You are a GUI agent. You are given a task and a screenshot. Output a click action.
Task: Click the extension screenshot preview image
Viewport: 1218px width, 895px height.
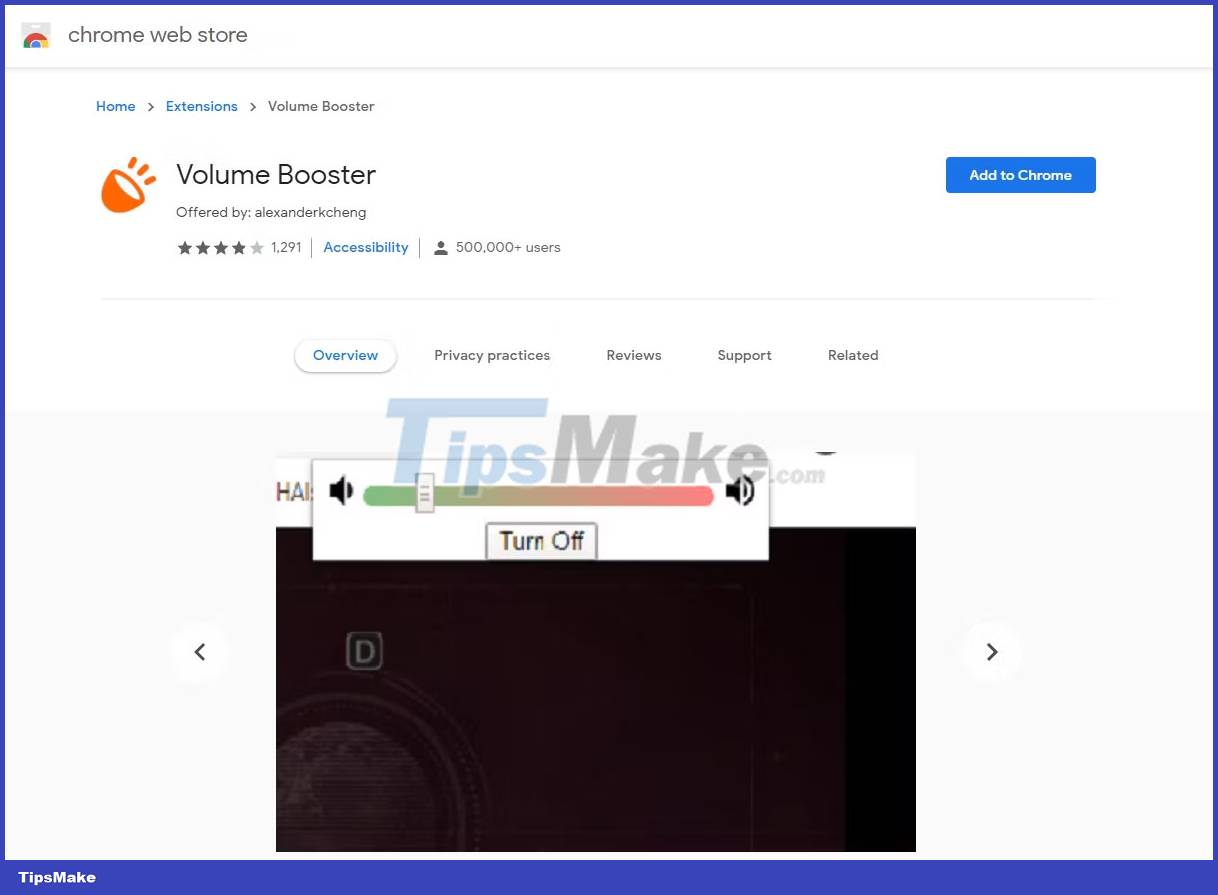[596, 652]
